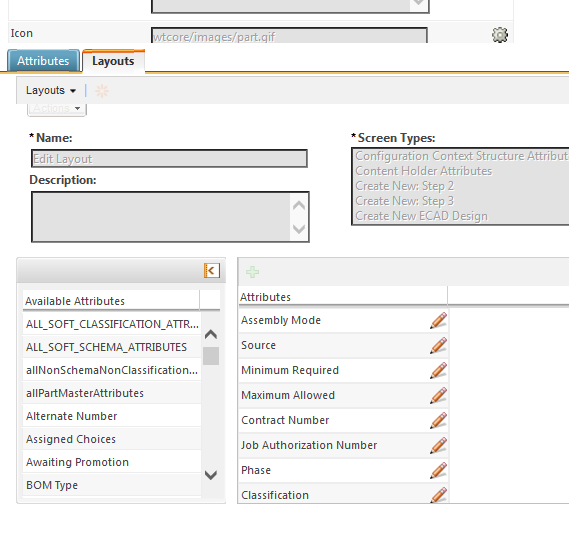Viewport: 569px width, 539px height.
Task: Select allPartMasterAttributes available attribute
Action: pyautogui.click(x=112, y=393)
